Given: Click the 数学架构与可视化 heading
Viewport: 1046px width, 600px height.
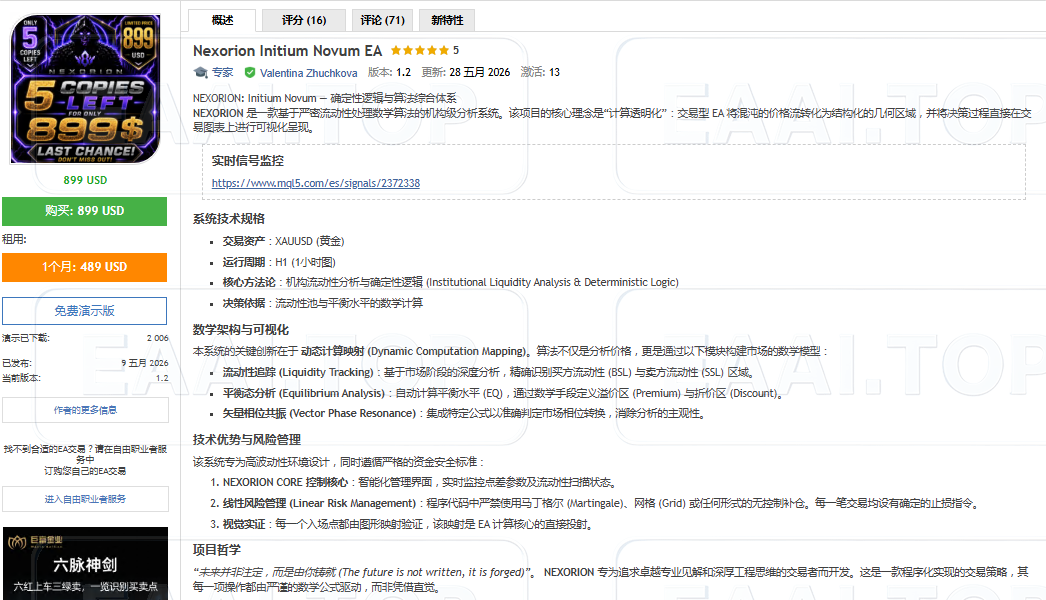Looking at the screenshot, I should 241,330.
